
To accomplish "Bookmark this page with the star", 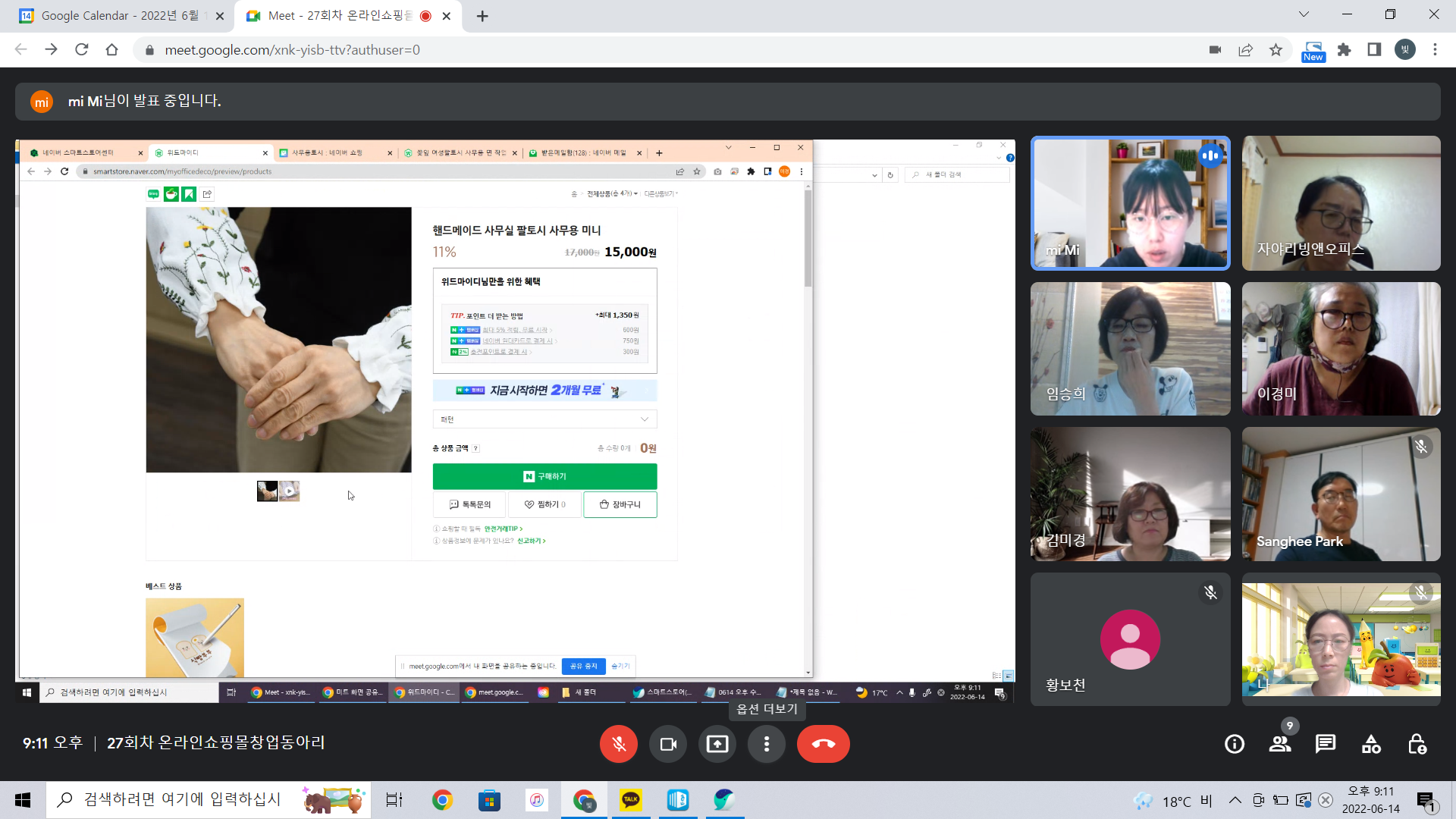I will coord(1276,50).
